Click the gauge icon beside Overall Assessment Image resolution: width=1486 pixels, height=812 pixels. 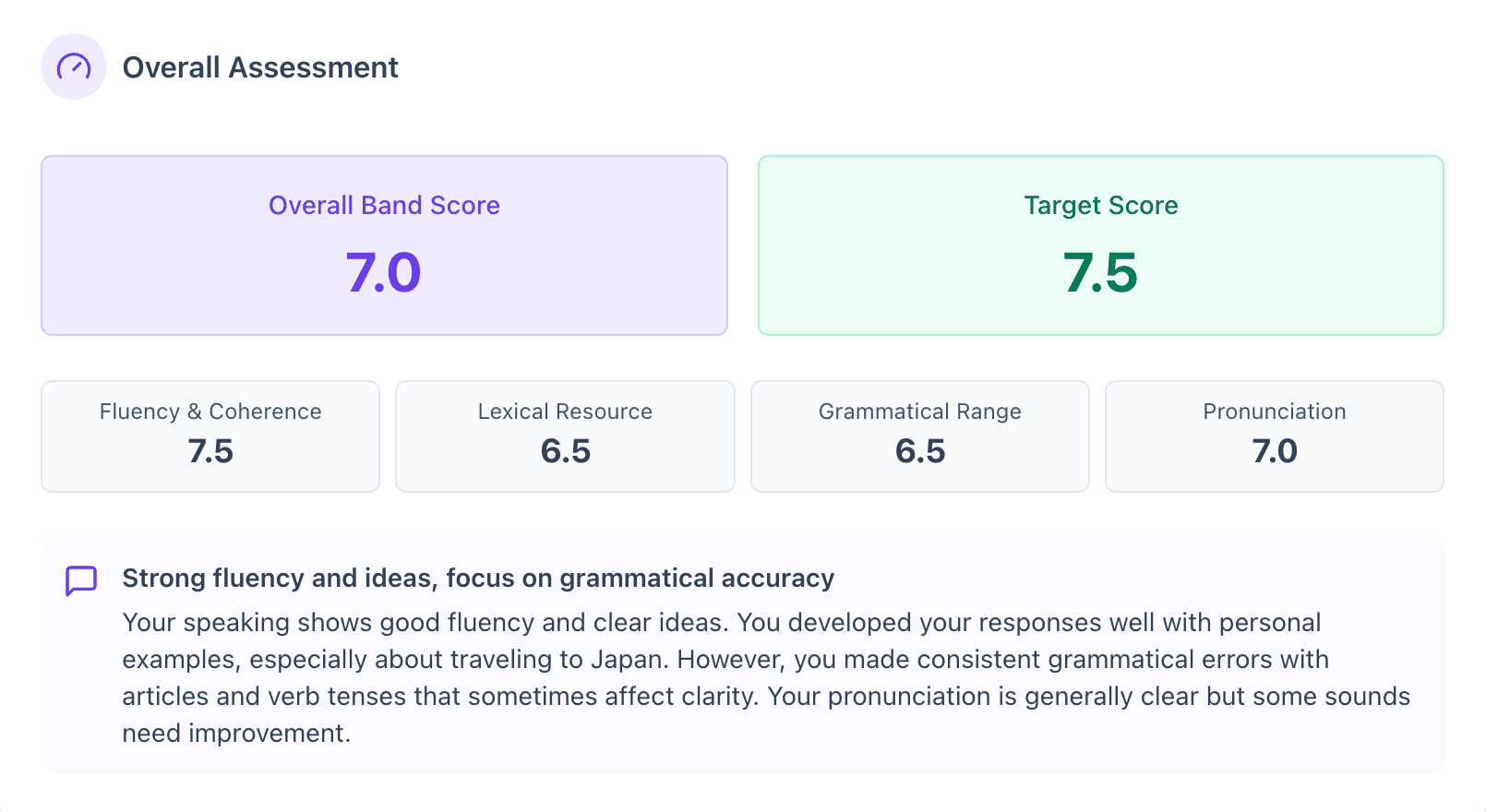(x=74, y=66)
